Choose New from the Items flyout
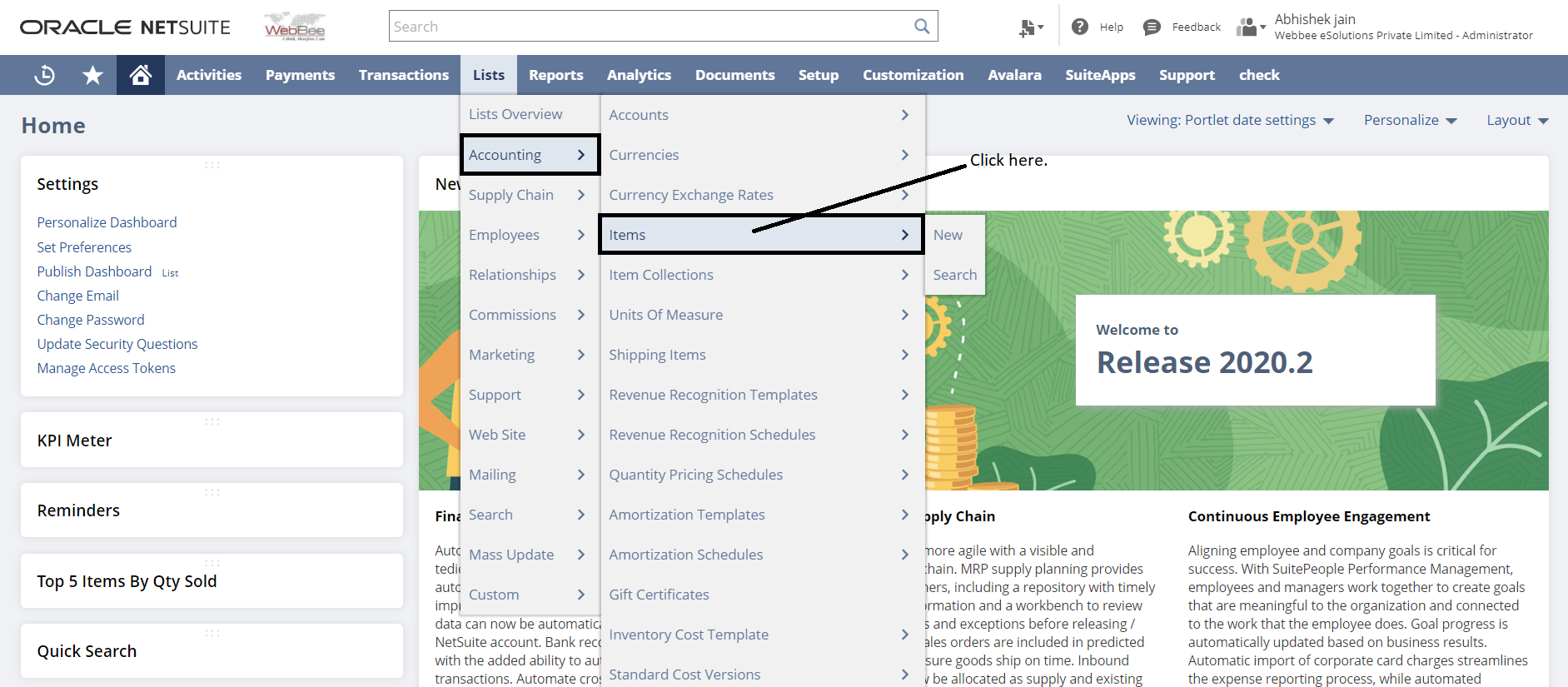The image size is (1568, 687). pyautogui.click(x=954, y=235)
